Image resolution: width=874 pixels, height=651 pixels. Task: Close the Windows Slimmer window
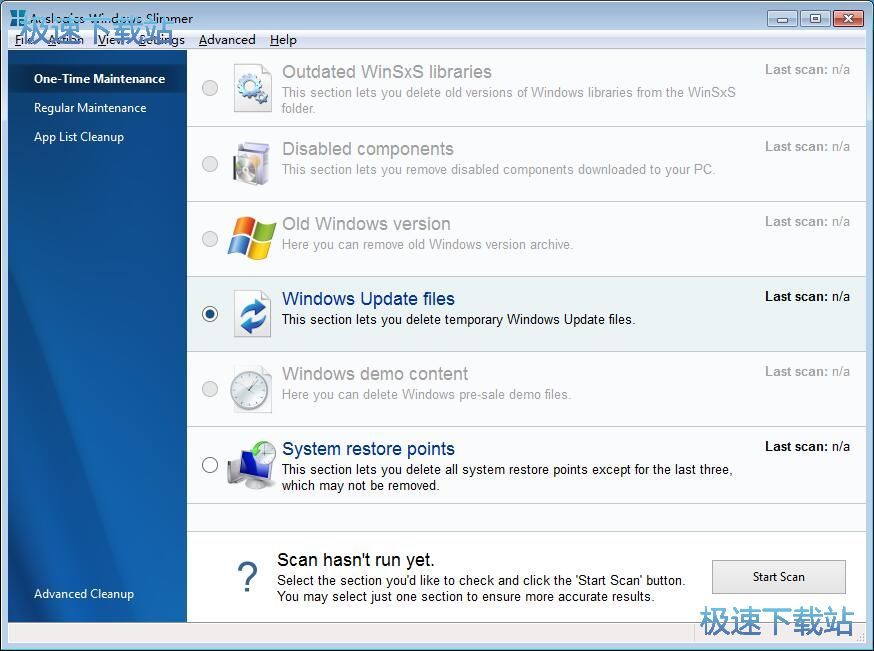[848, 18]
